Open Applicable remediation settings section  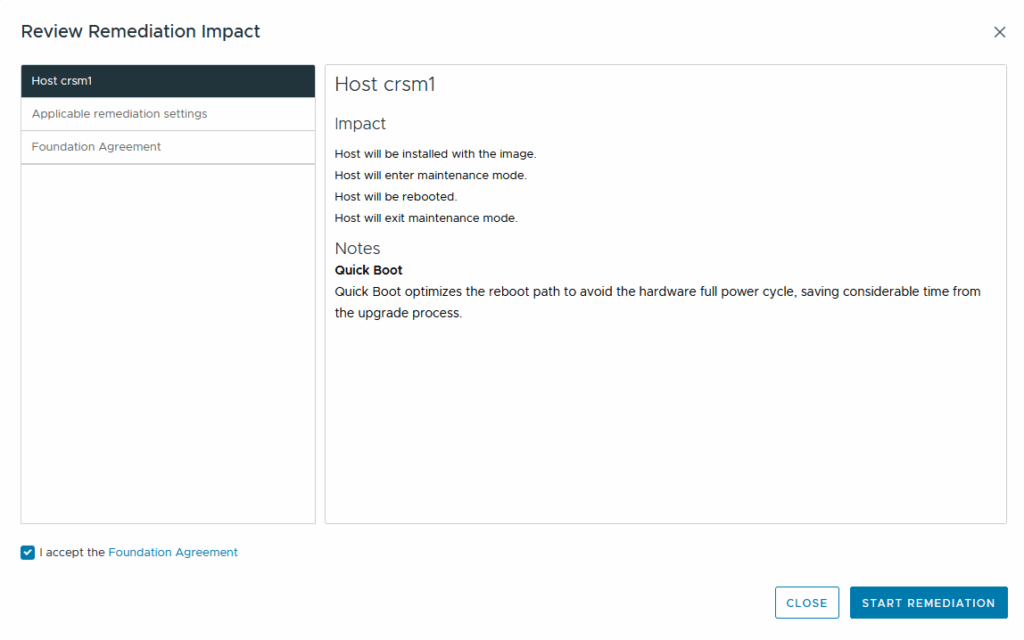pos(168,114)
